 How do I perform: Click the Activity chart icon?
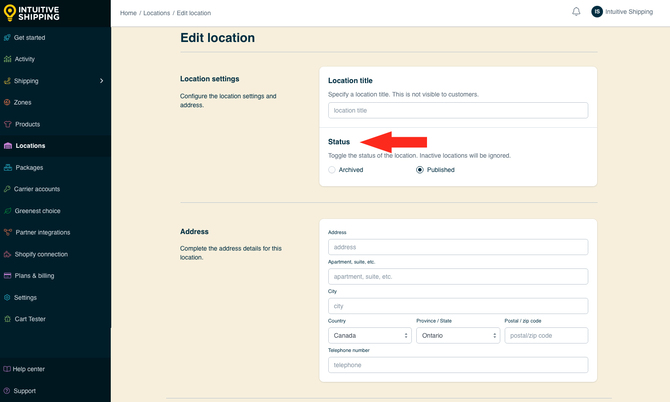(7, 59)
